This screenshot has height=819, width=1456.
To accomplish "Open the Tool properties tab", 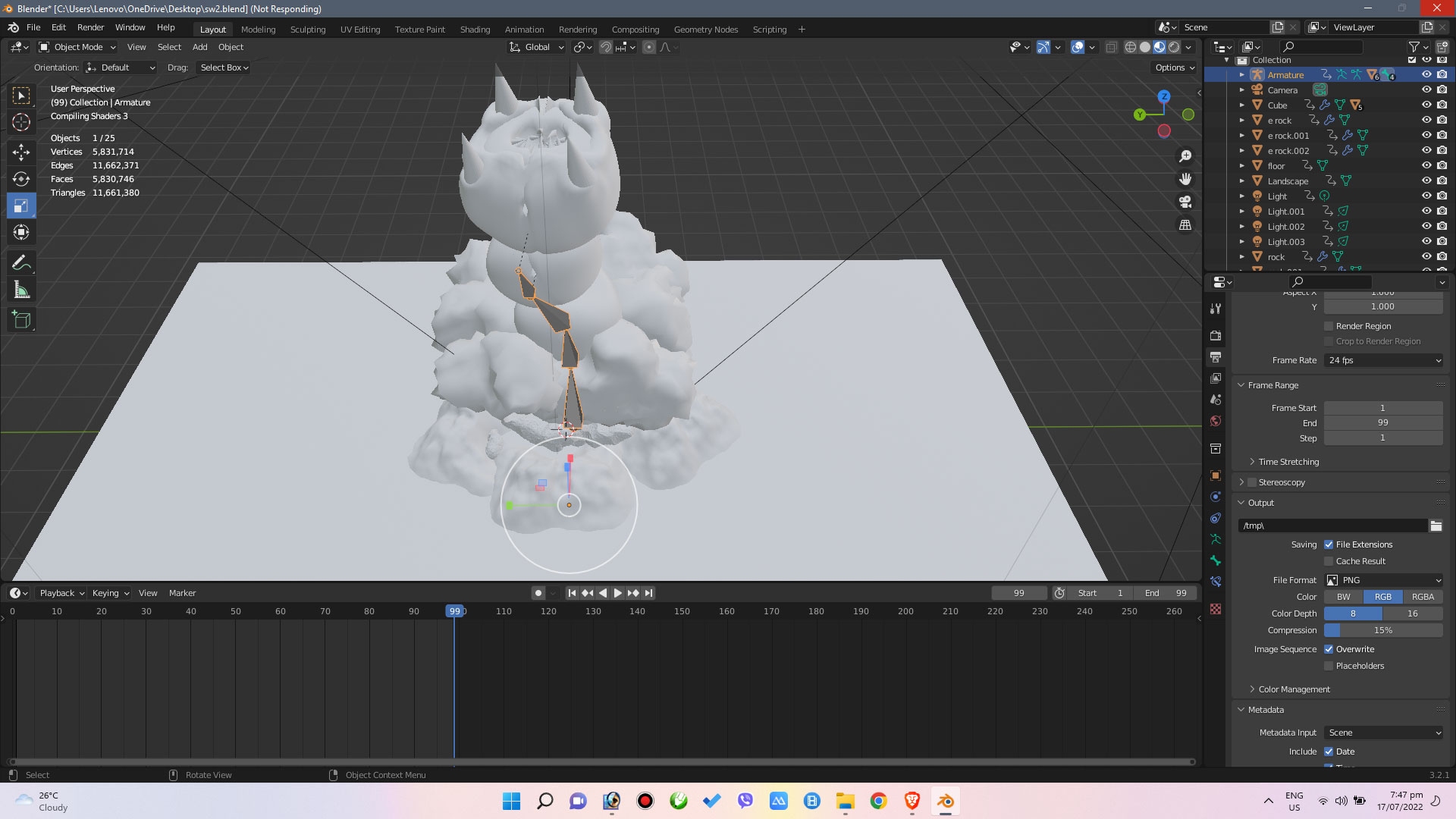I will click(x=1216, y=309).
